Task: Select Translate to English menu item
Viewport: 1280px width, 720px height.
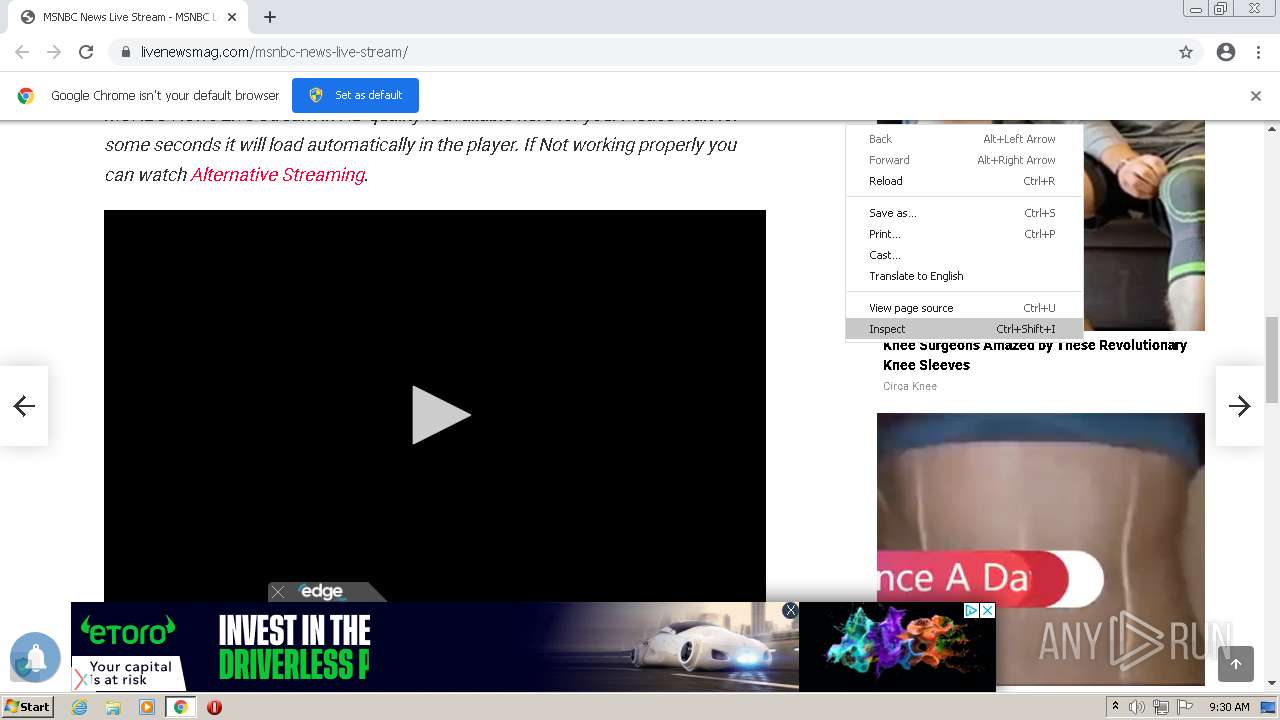Action: (964, 276)
